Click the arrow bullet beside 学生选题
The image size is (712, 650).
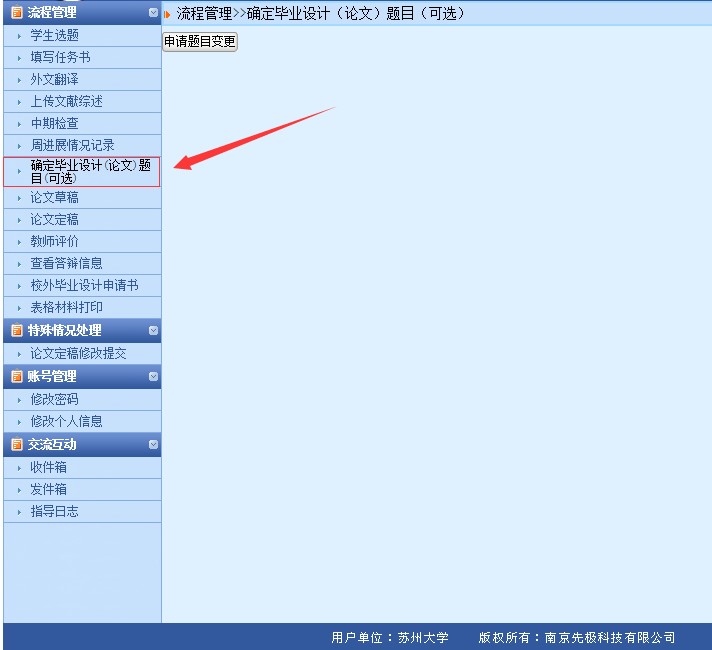tap(19, 36)
